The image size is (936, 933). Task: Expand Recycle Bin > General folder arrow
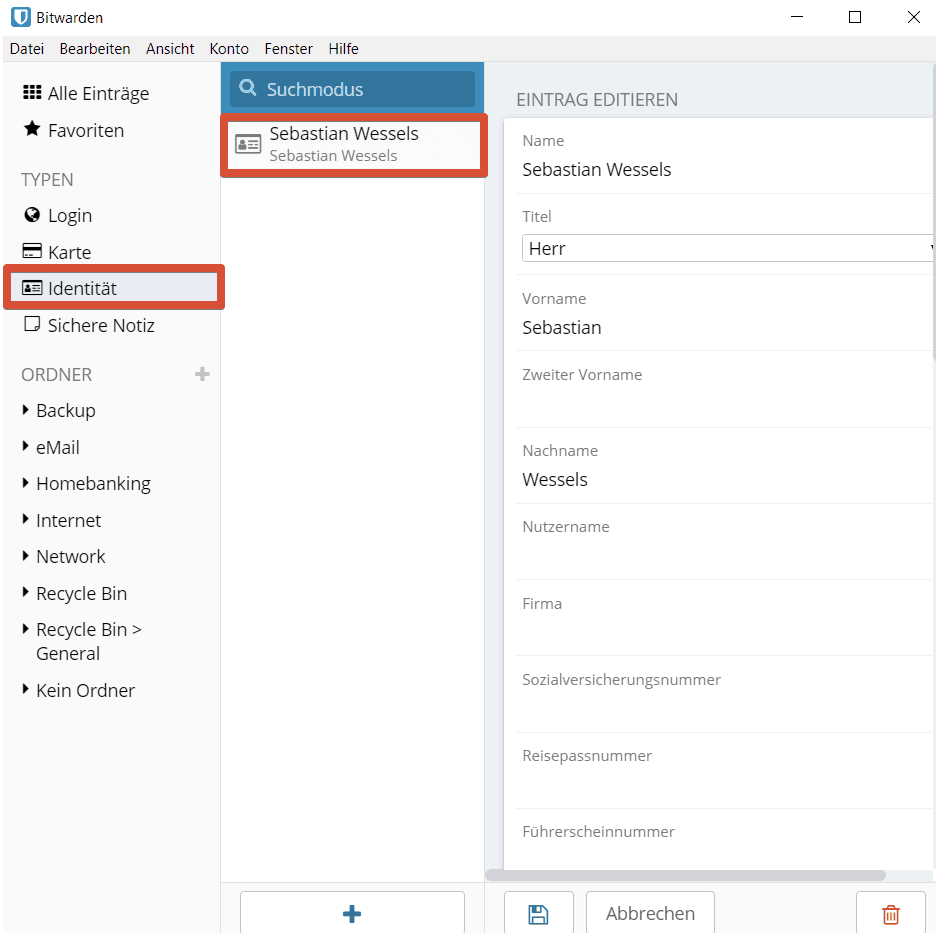pos(26,629)
